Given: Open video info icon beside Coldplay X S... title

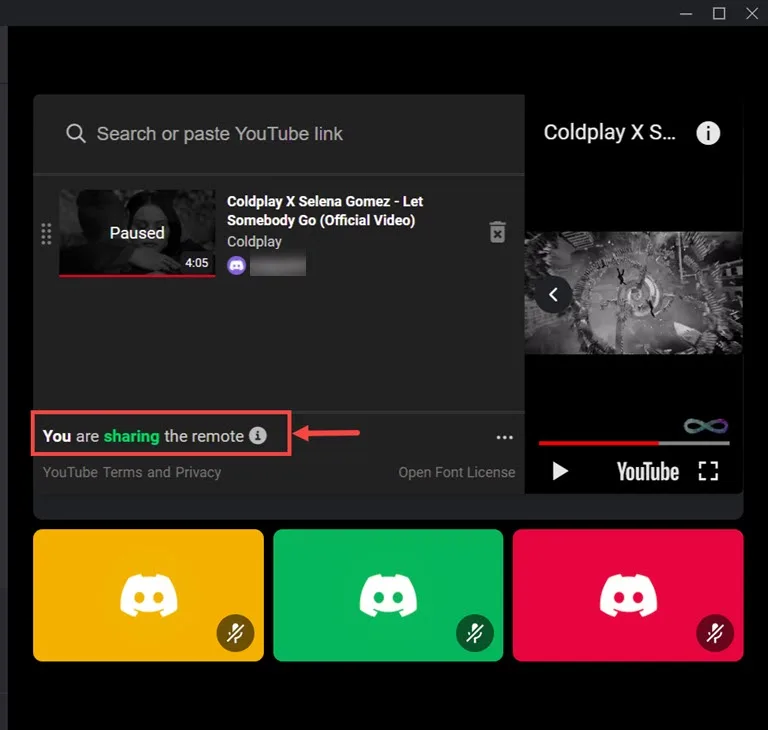Looking at the screenshot, I should (708, 133).
